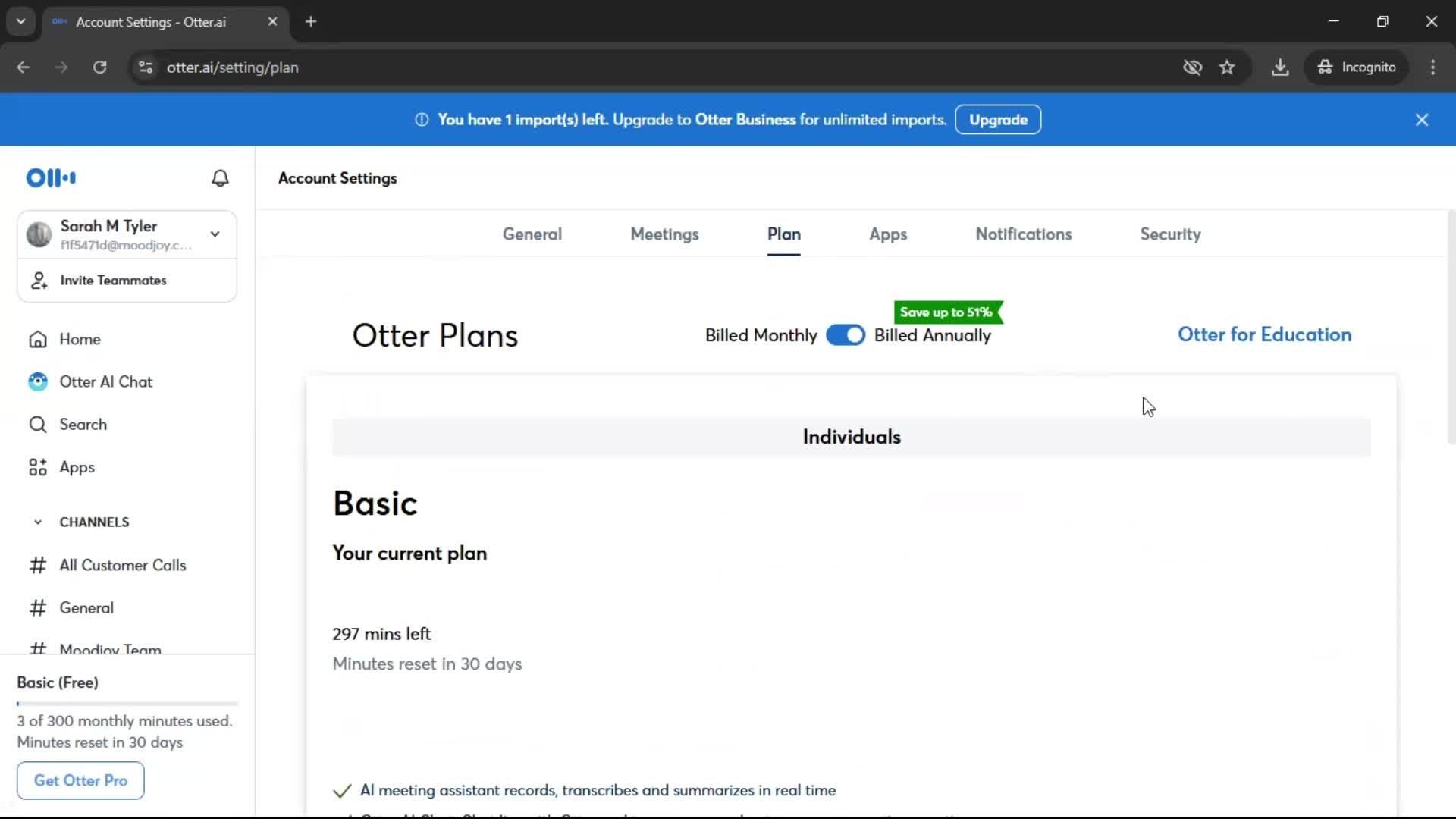Select Billed Annually label
Screen dimensions: 1456x819
tap(932, 335)
